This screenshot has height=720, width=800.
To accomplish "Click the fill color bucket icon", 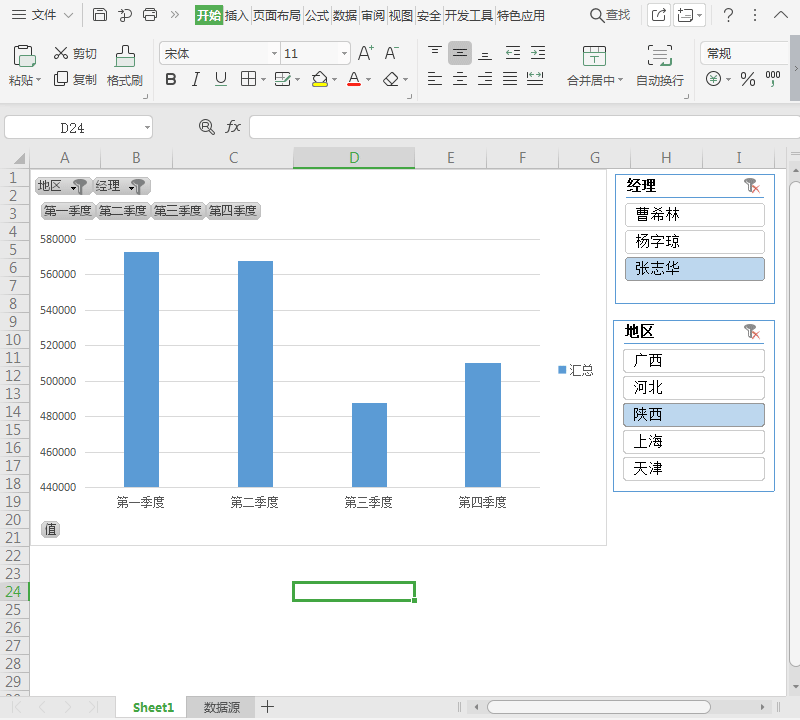I will [x=320, y=79].
